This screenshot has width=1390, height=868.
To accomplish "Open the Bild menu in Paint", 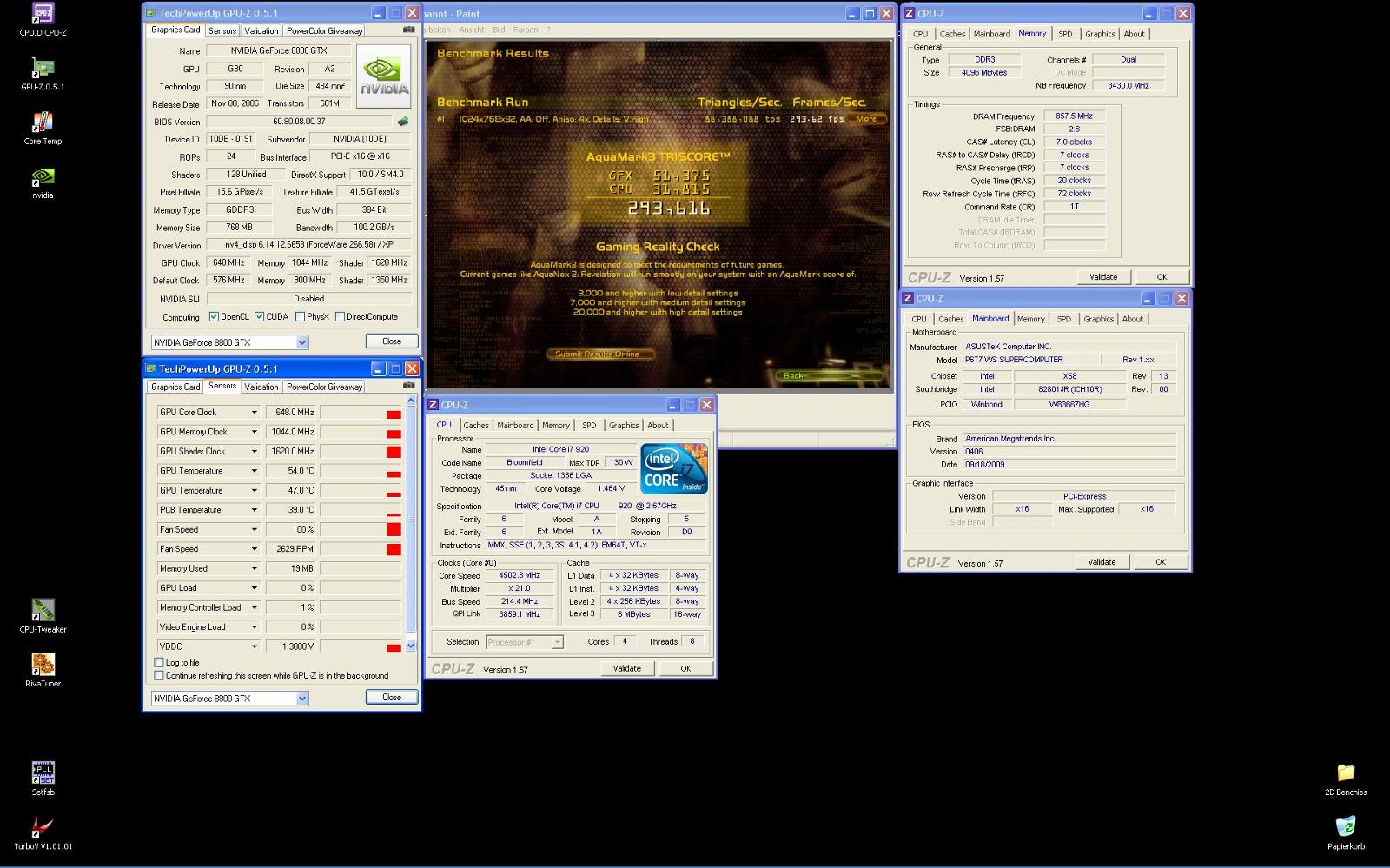I will (499, 30).
